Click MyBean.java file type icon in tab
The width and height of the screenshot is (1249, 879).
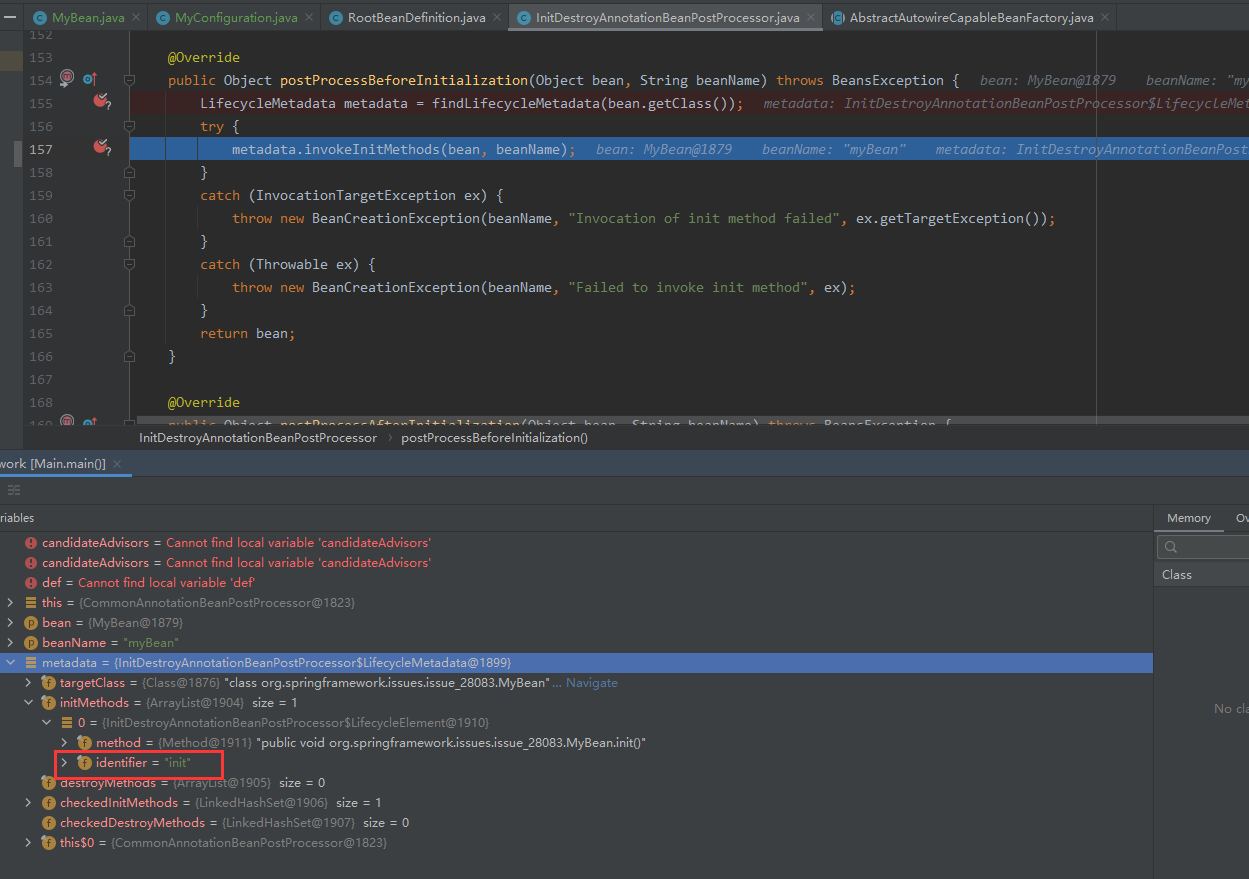[x=40, y=19]
